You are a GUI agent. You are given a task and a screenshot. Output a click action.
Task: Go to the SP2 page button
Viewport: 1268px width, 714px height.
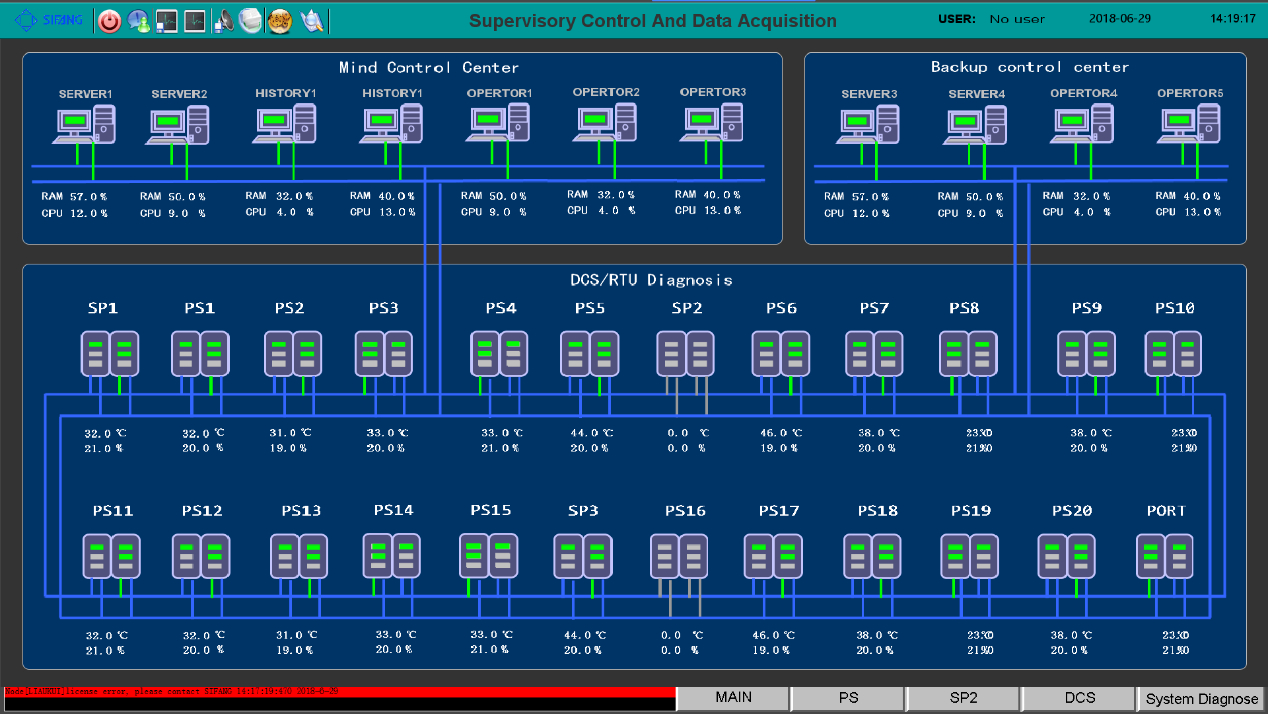[x=963, y=698]
